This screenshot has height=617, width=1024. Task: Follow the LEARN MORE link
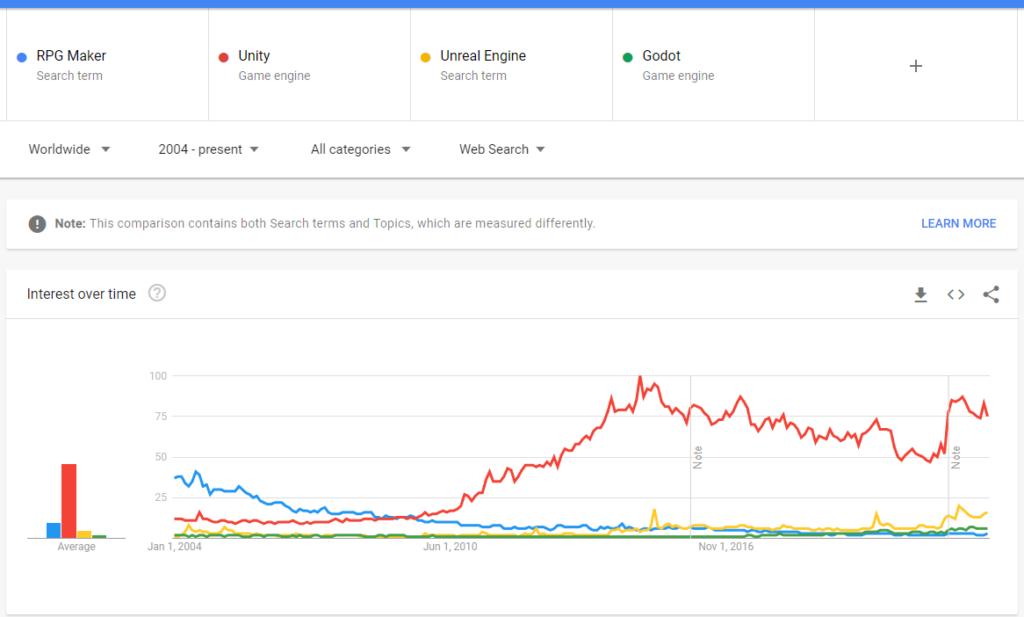(958, 223)
